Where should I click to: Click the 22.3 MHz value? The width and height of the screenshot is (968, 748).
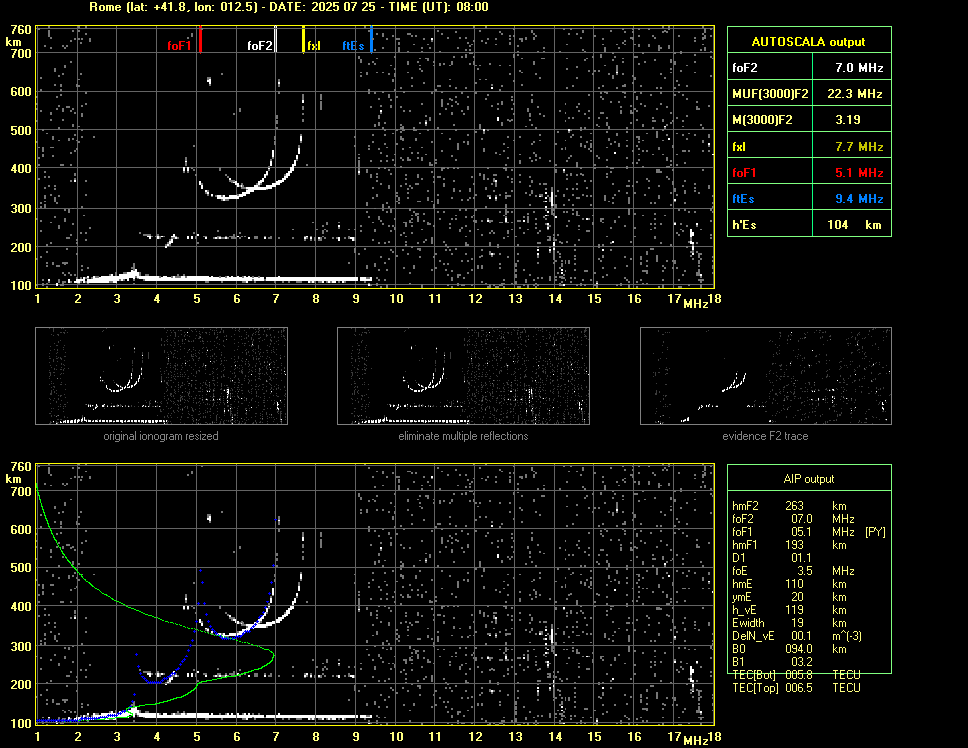855,94
